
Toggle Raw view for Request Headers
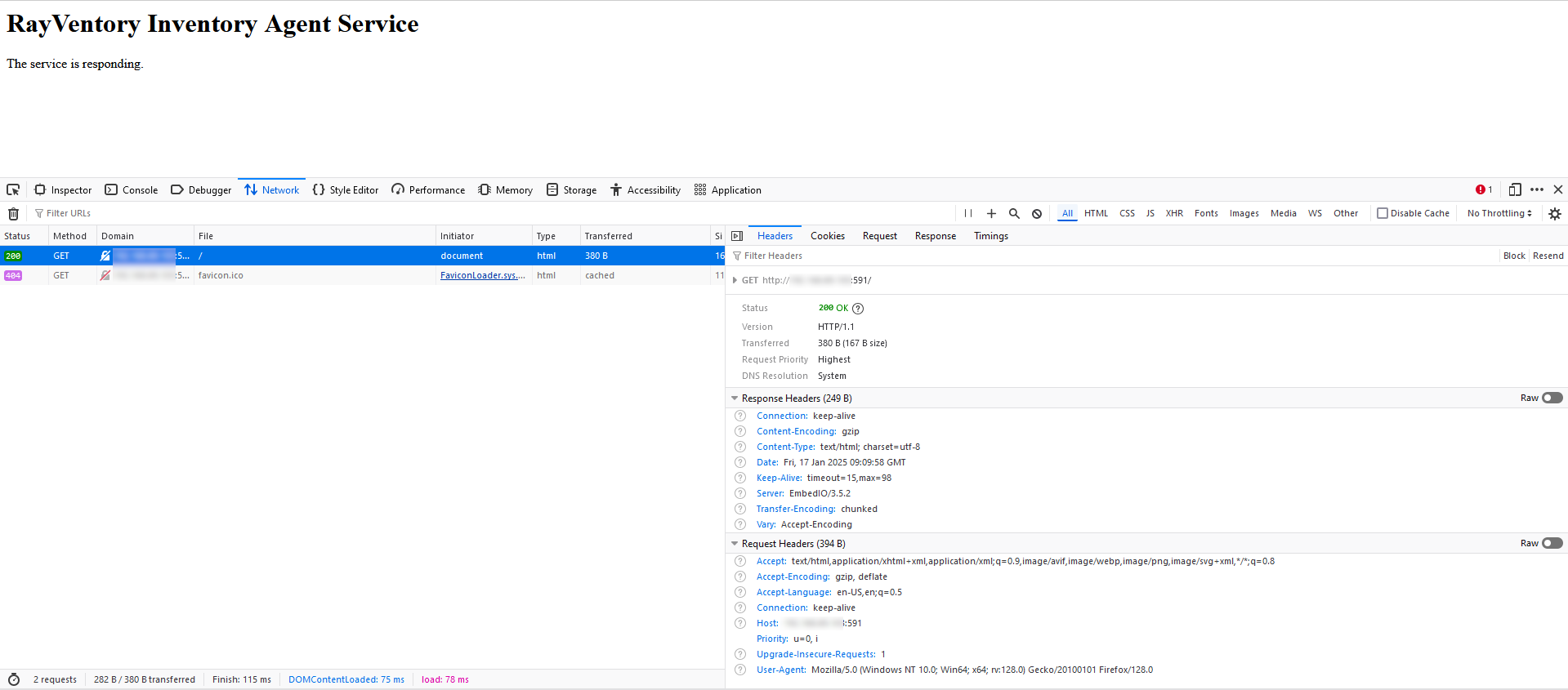coord(1552,543)
